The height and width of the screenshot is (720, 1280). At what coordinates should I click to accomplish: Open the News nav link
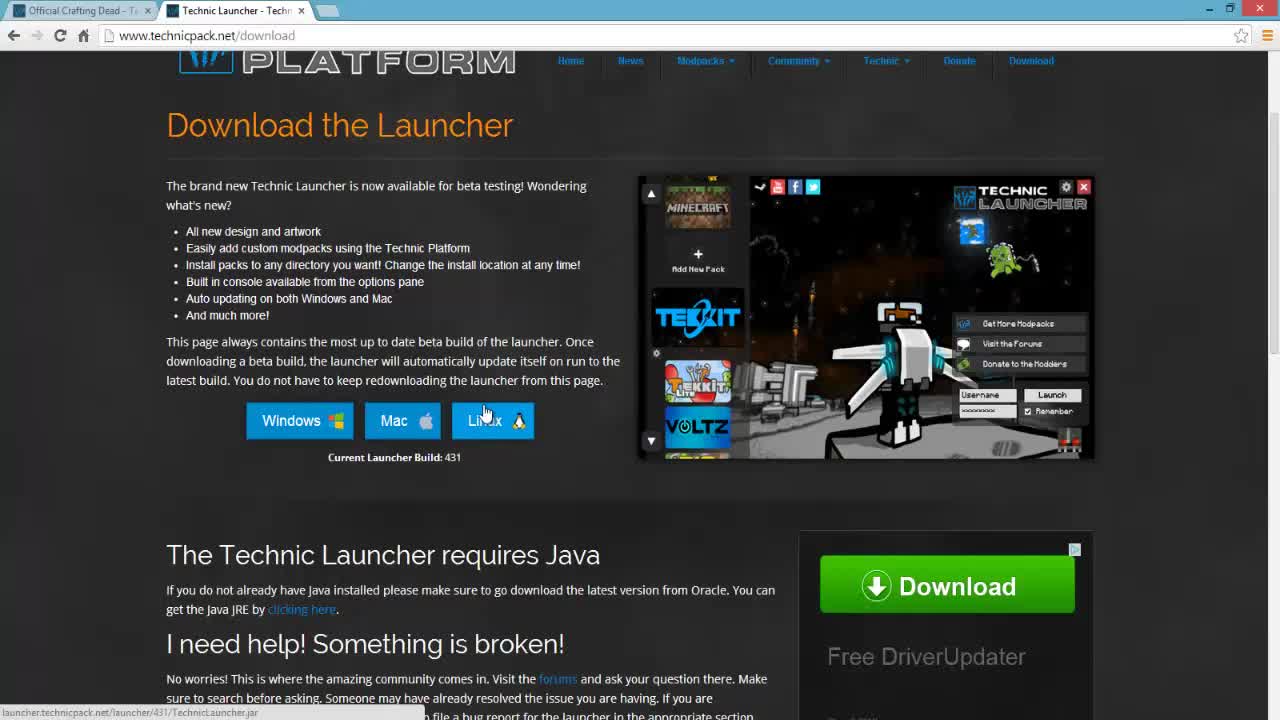pyautogui.click(x=630, y=60)
